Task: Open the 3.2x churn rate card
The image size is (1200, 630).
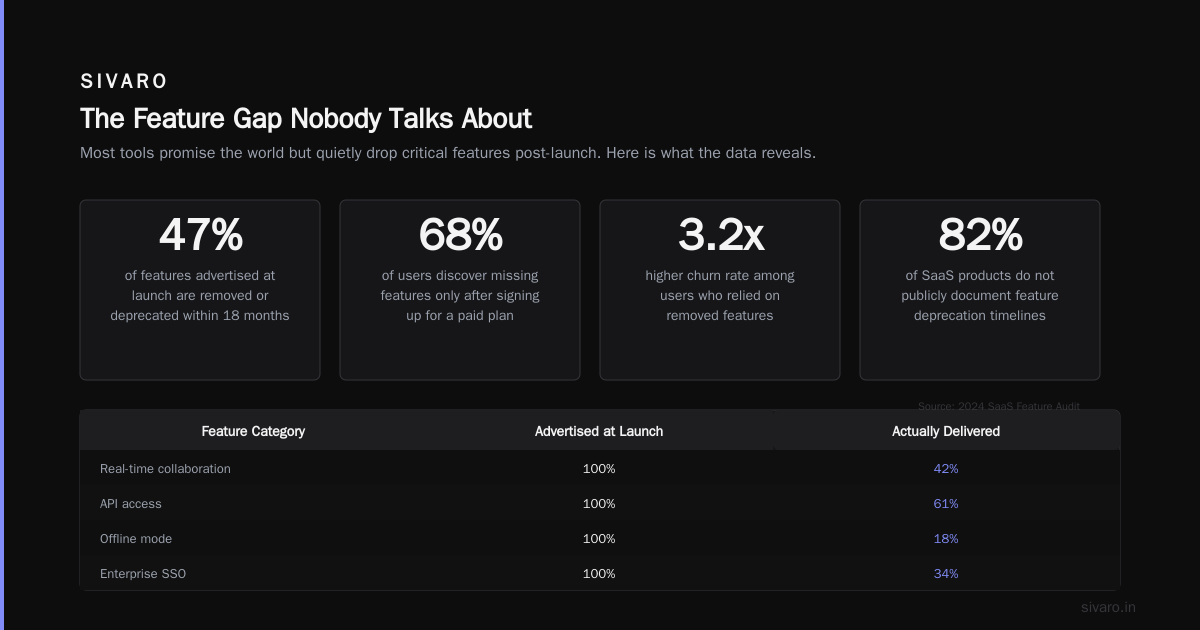Action: click(720, 290)
